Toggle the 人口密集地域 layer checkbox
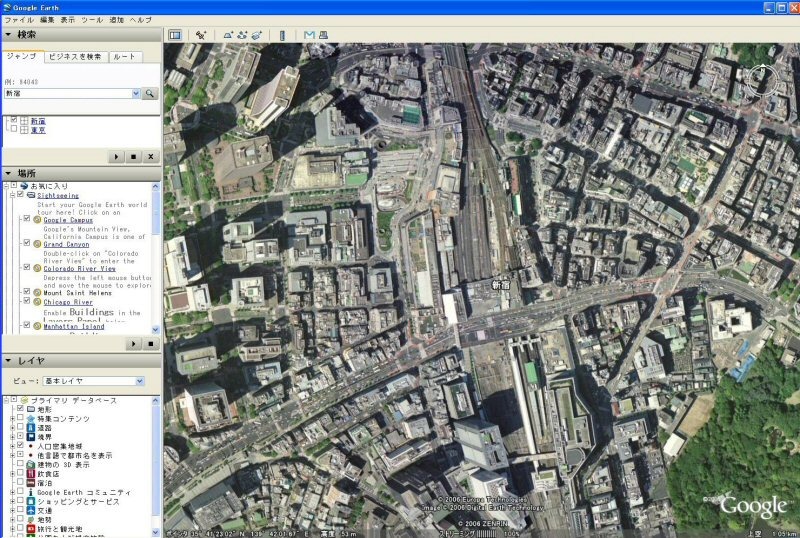 tap(20, 446)
